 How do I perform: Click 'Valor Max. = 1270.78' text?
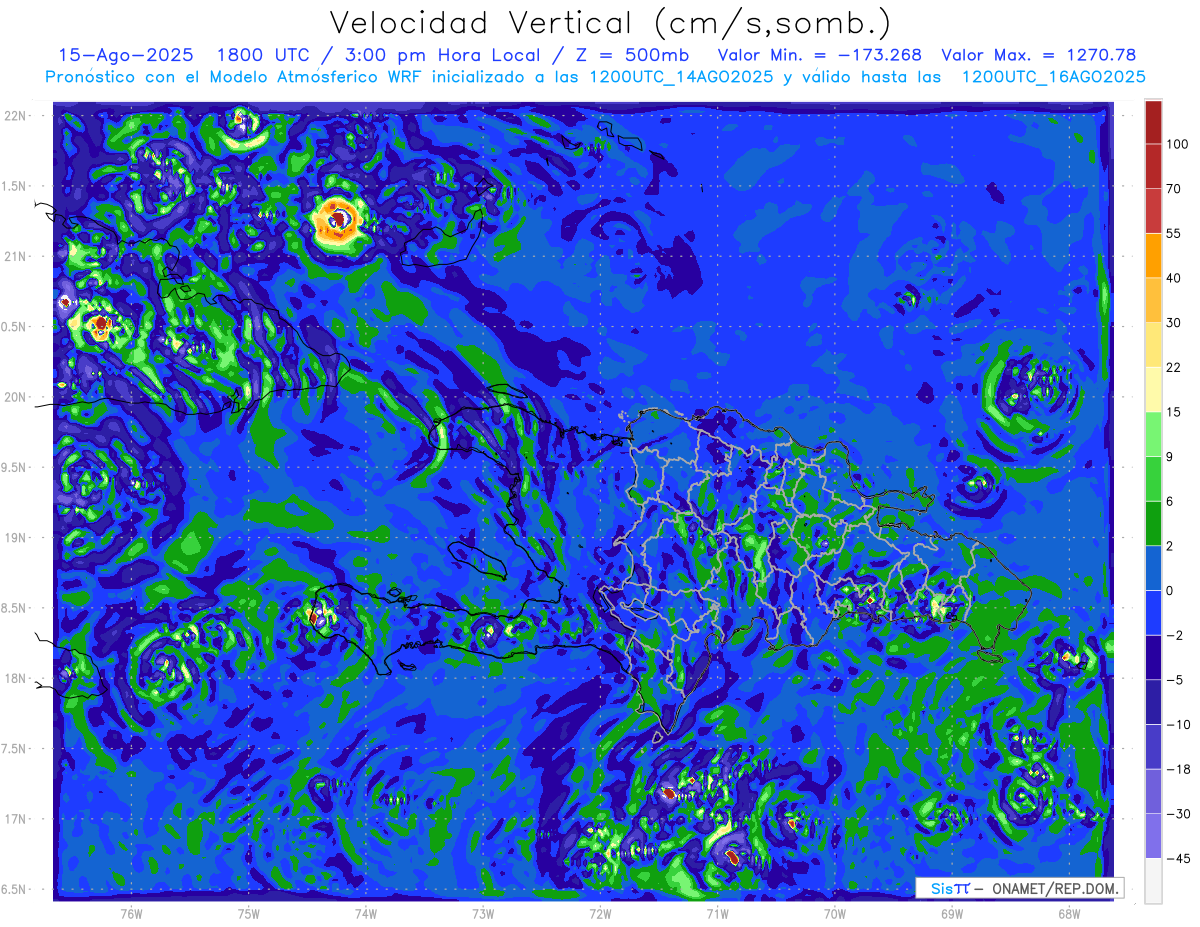(1038, 55)
